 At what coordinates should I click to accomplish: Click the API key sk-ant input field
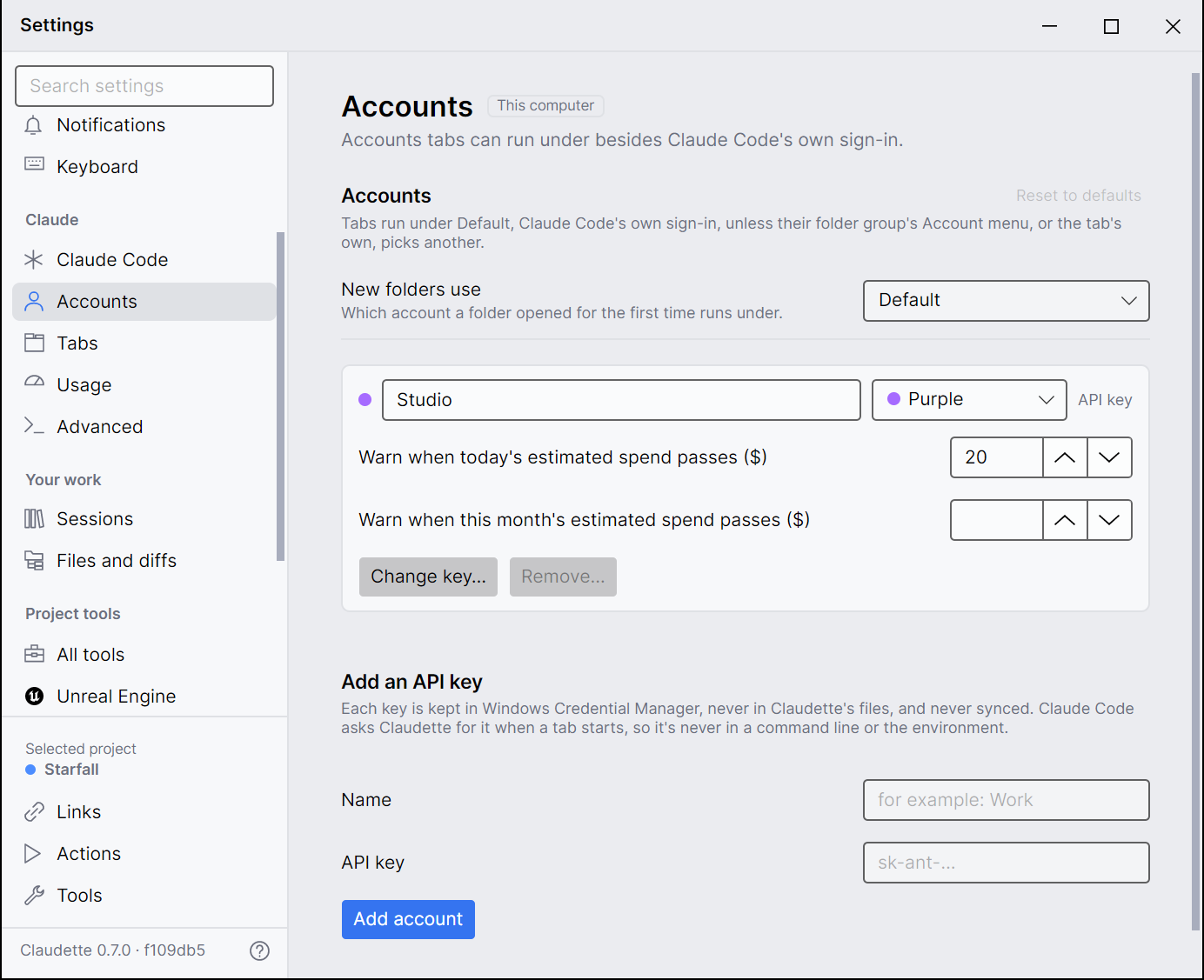pos(1007,863)
